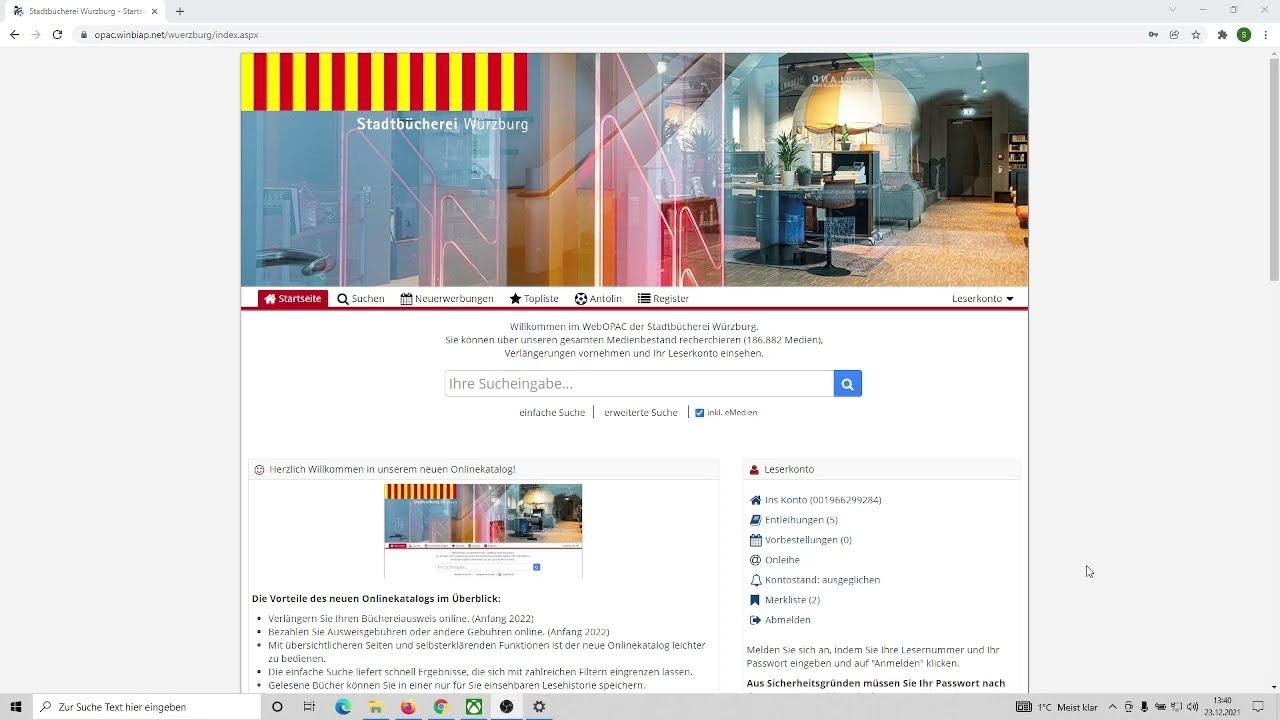Open the Topliste page
This screenshot has width=1280, height=720.
534,299
